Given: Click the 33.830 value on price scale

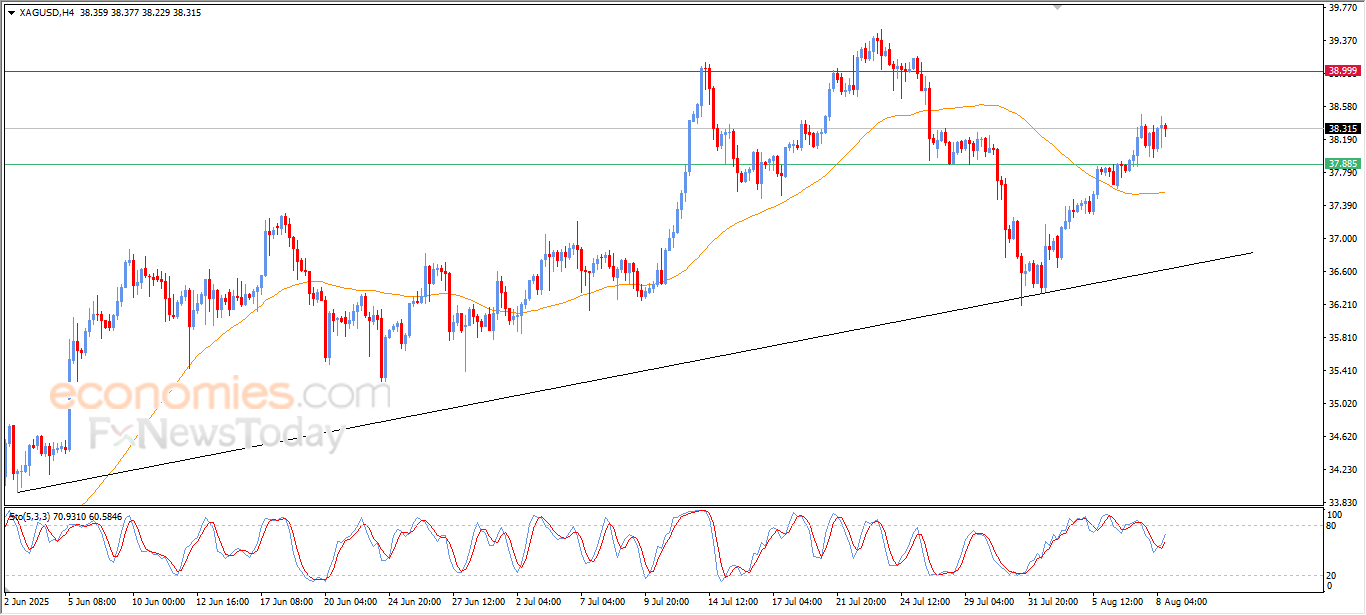Looking at the screenshot, I should (1342, 502).
